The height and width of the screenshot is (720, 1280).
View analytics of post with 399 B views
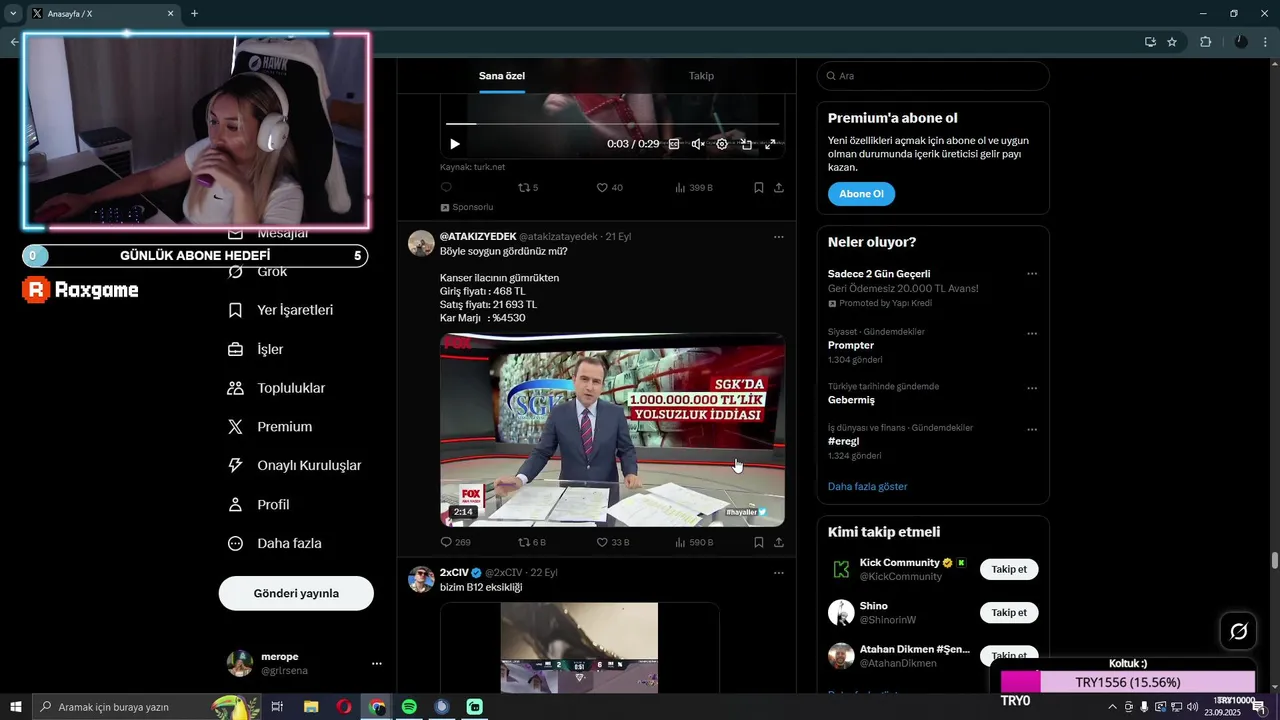(x=693, y=187)
